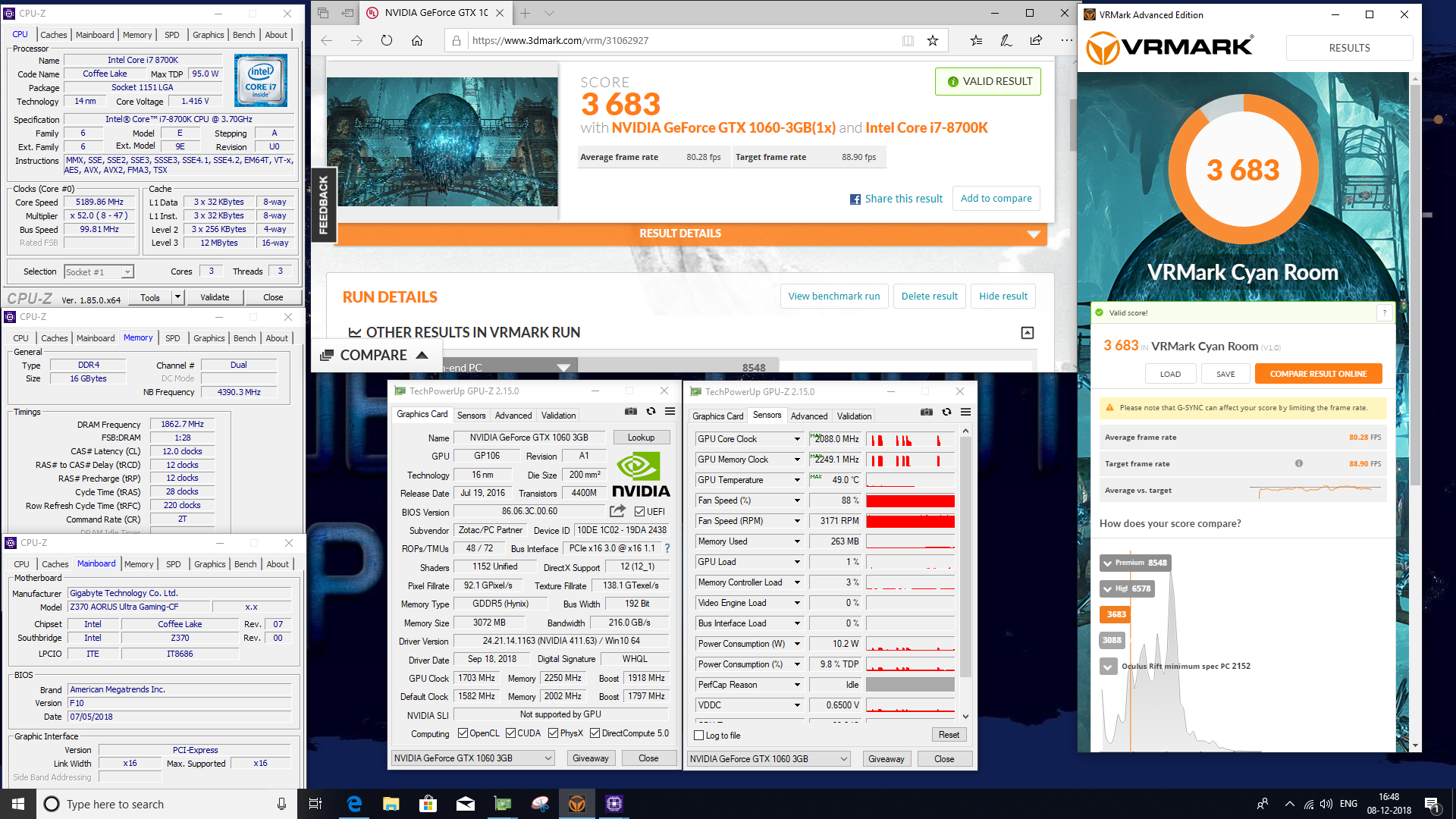This screenshot has width=1456, height=819.
Task: Open the GPU Temperature sensor dropdown
Action: 797,480
